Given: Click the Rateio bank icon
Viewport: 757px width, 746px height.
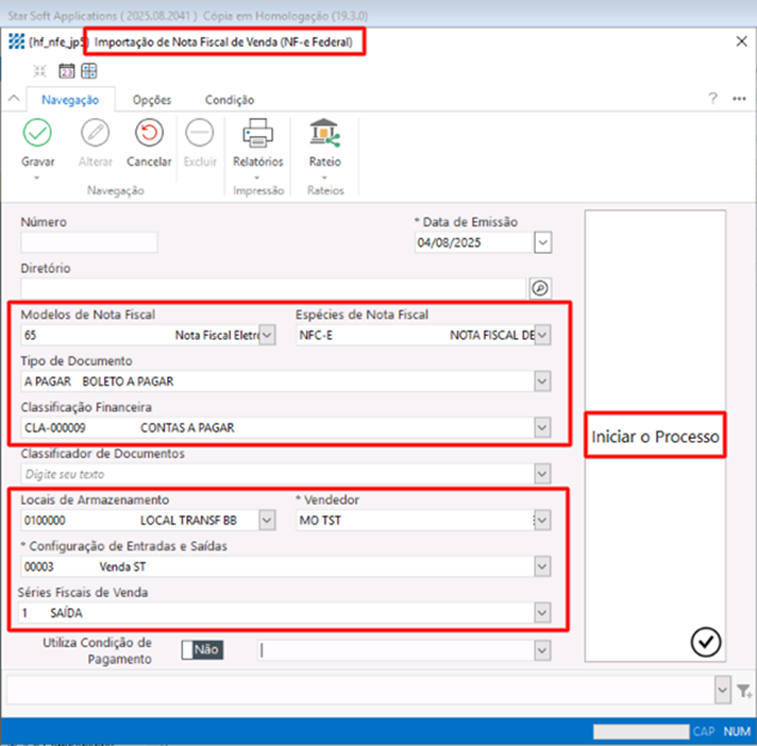Looking at the screenshot, I should pos(324,132).
